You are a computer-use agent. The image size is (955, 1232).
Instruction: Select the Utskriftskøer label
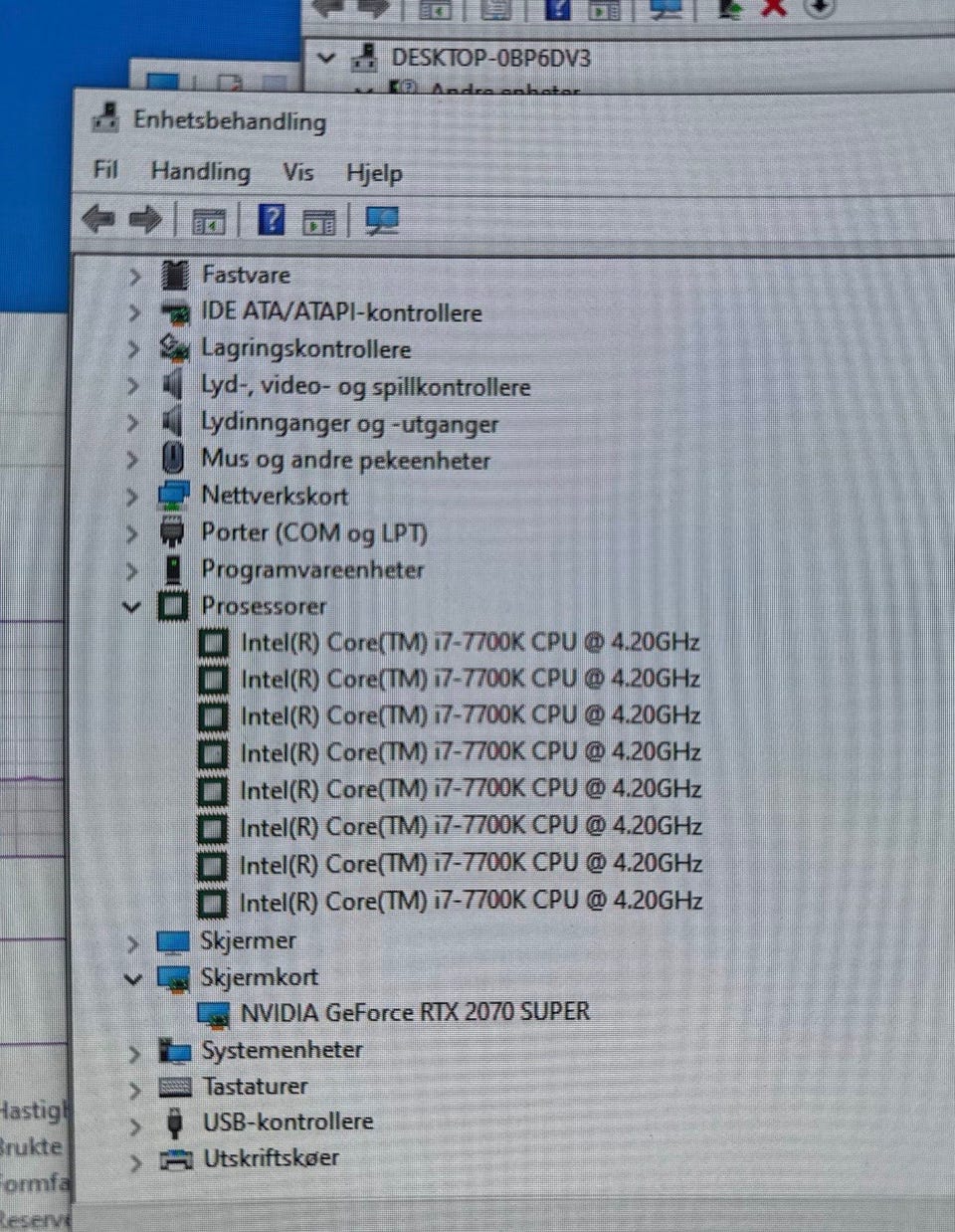pyautogui.click(x=271, y=1158)
